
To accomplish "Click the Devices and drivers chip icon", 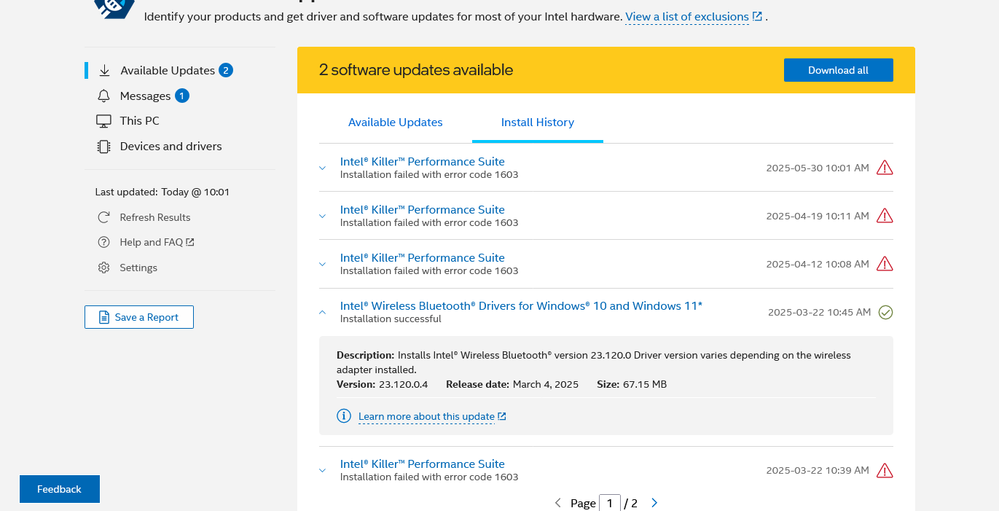I will click(104, 147).
